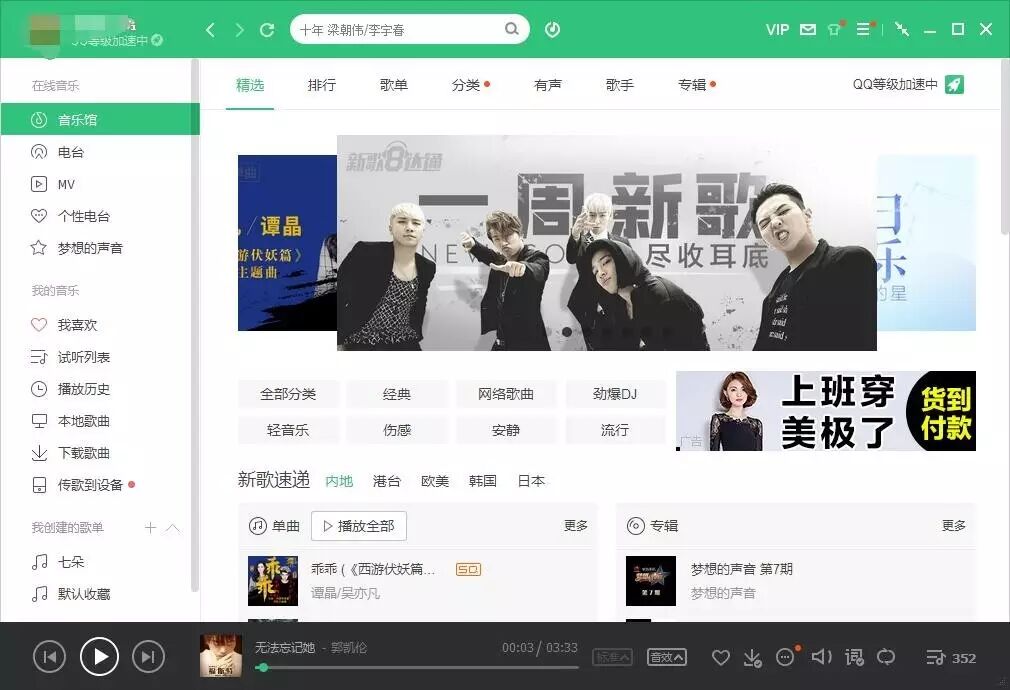The width and height of the screenshot is (1010, 690).
Task: Open the mail messages icon
Action: click(x=808, y=30)
